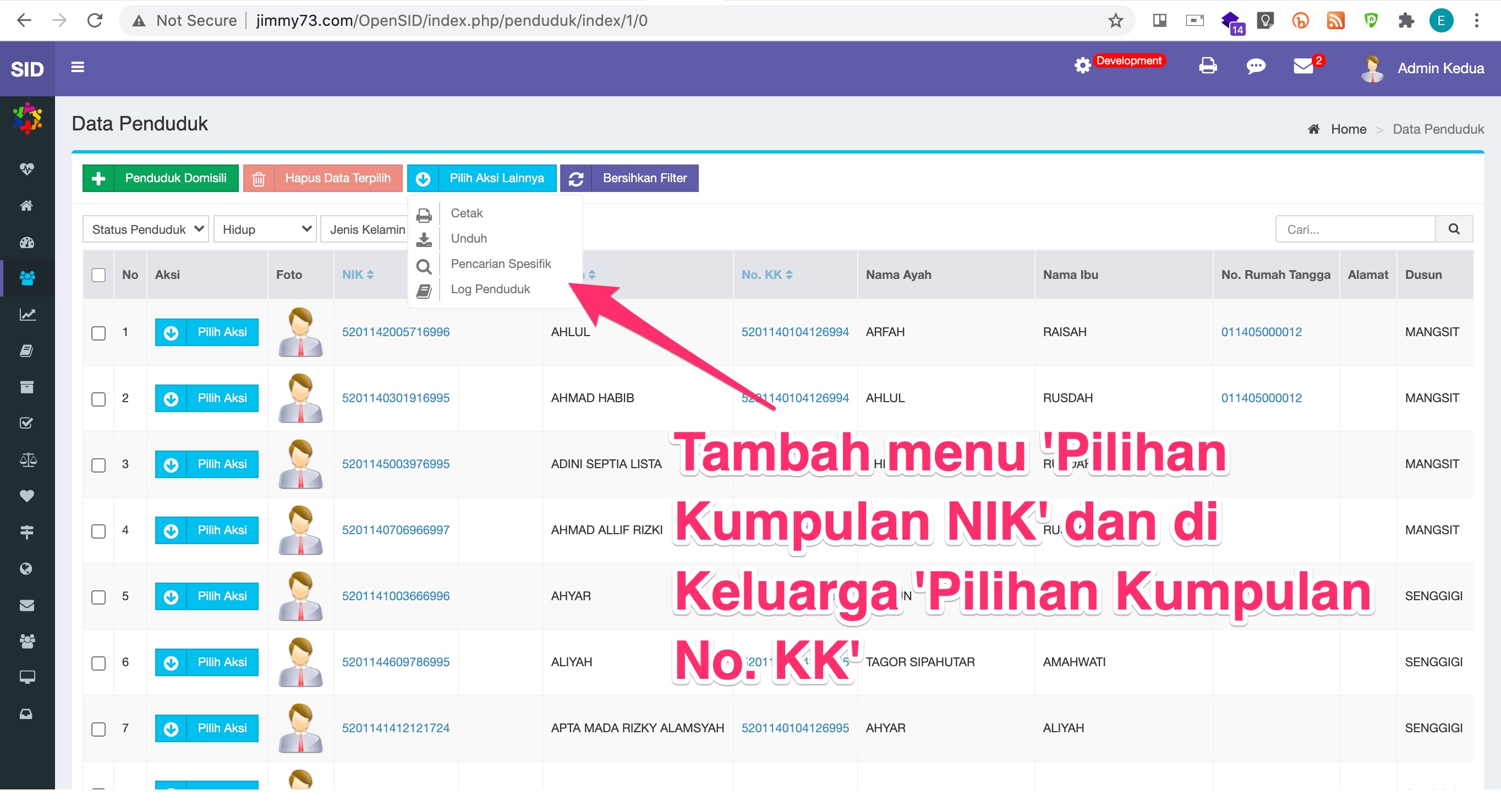This screenshot has height=812, width=1501.
Task: Open the Status Penduduk dropdown
Action: (x=145, y=229)
